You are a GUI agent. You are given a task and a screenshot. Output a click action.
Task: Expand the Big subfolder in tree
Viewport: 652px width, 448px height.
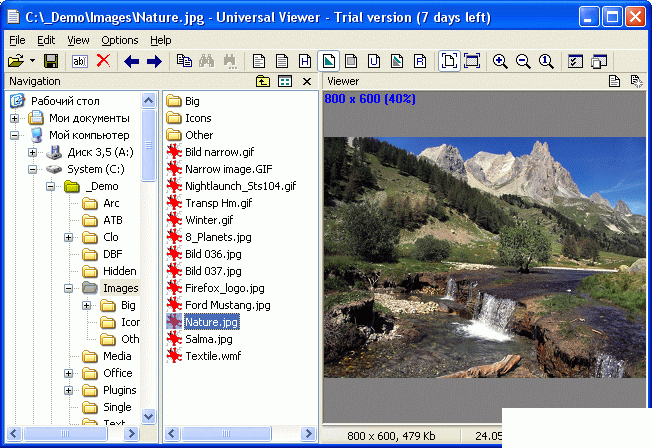(86, 305)
